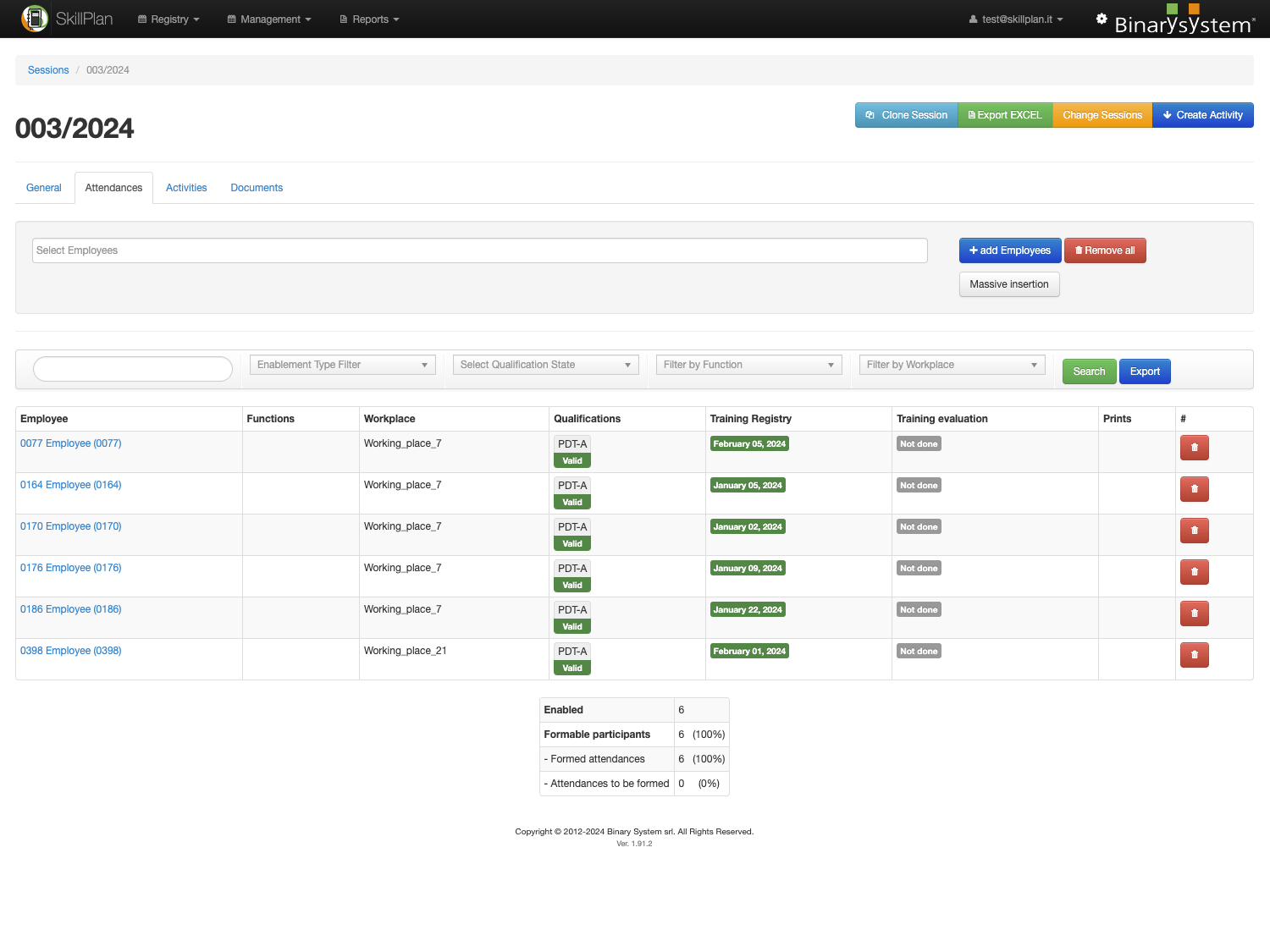Switch to the Activities tab
This screenshot has width=1270, height=952.
(186, 188)
